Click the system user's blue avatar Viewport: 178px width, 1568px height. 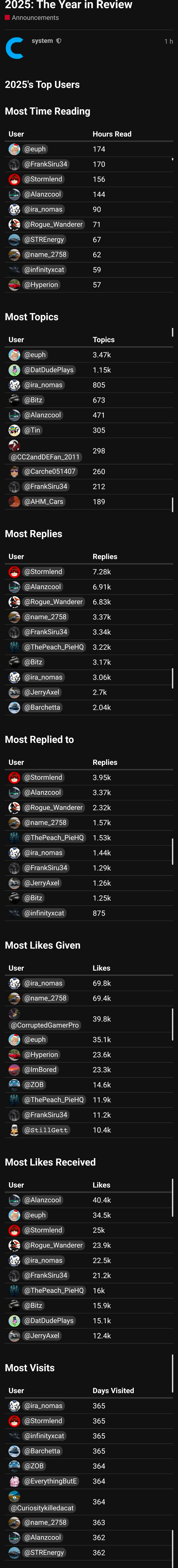click(15, 48)
